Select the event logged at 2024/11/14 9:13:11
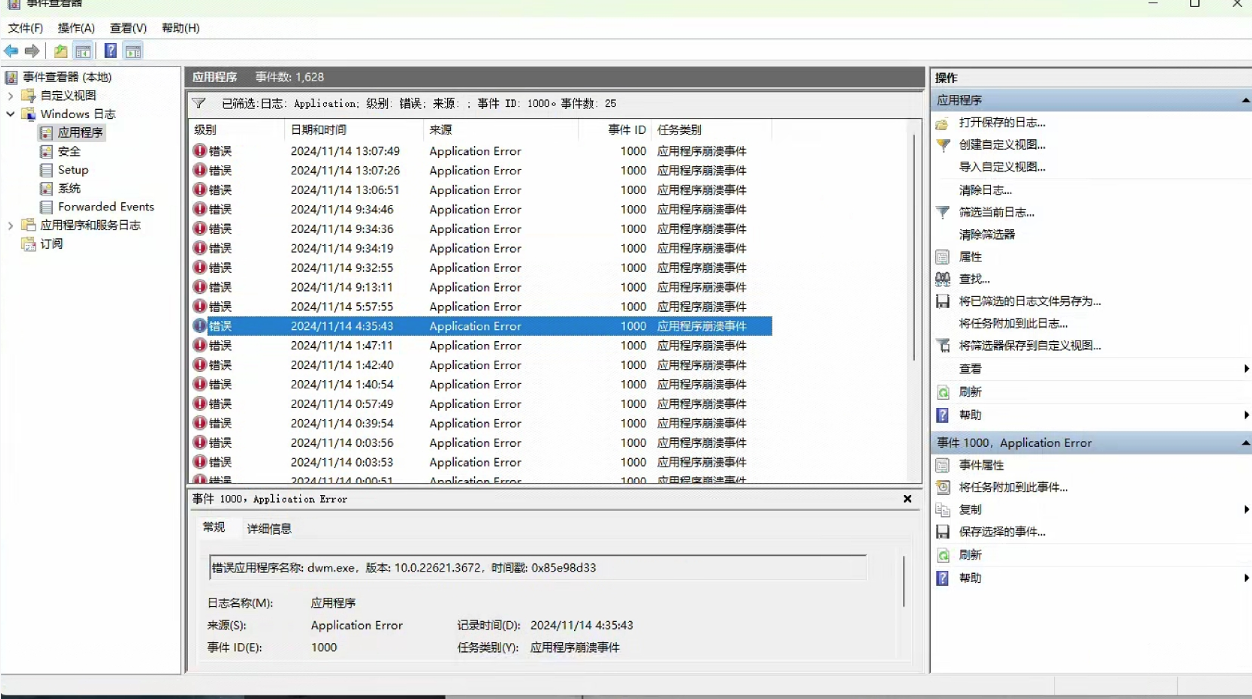 (480, 287)
